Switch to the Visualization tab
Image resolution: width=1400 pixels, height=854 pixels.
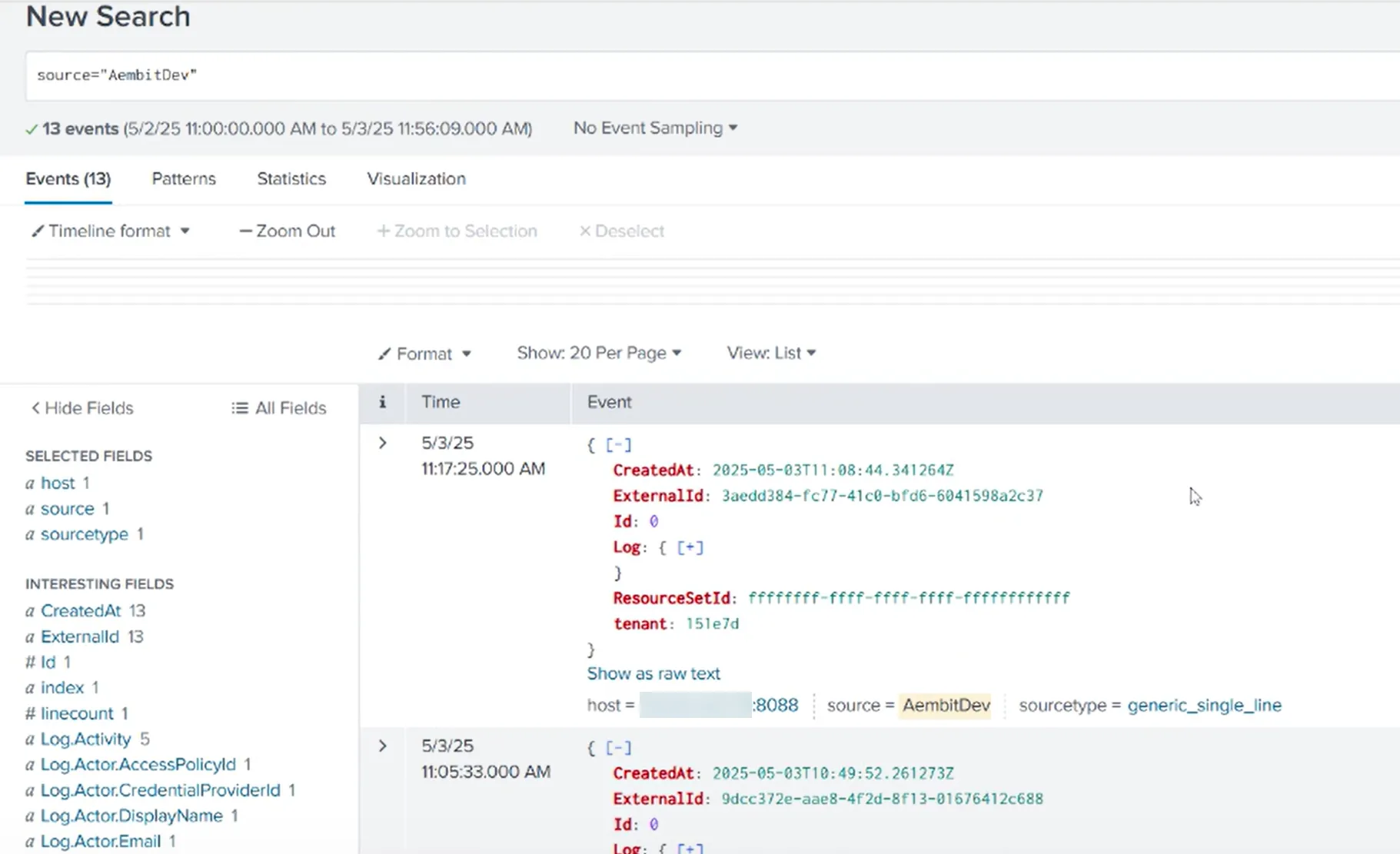[x=416, y=178]
